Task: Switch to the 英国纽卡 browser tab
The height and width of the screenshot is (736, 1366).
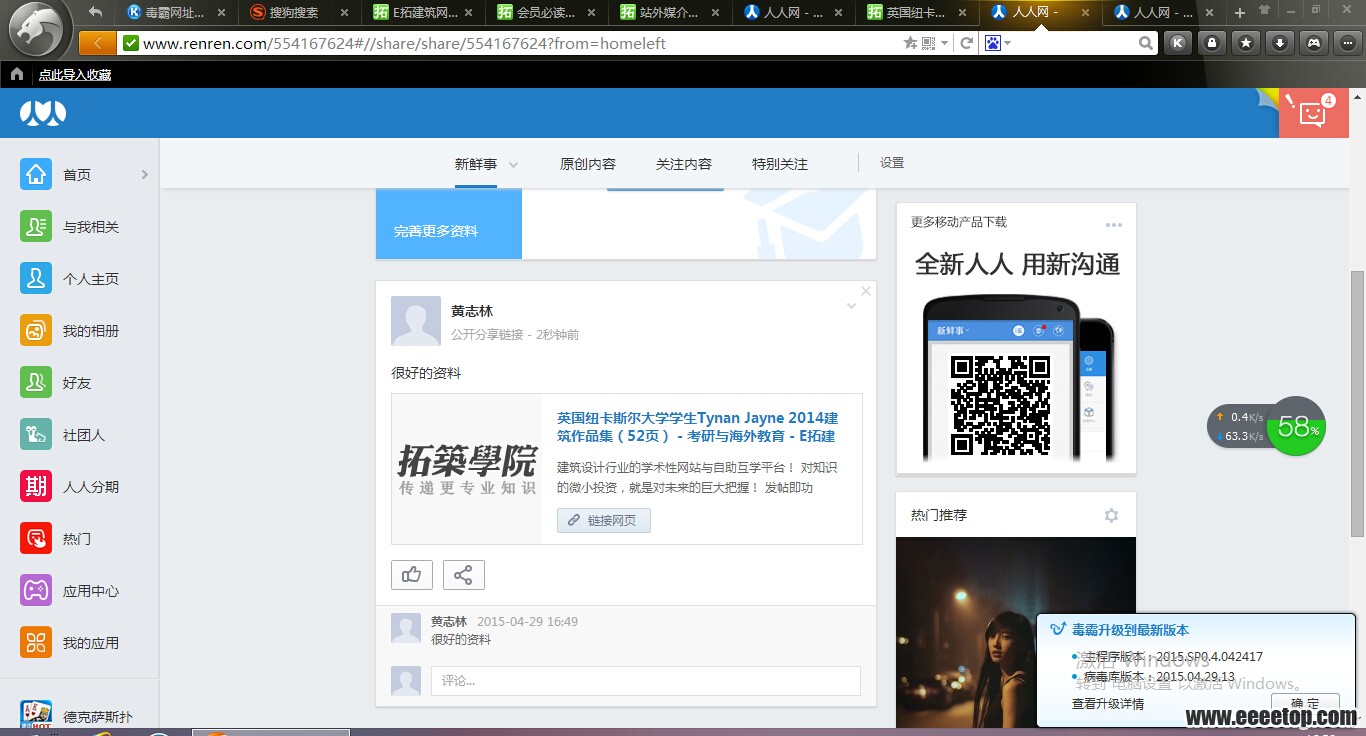Action: coord(914,13)
